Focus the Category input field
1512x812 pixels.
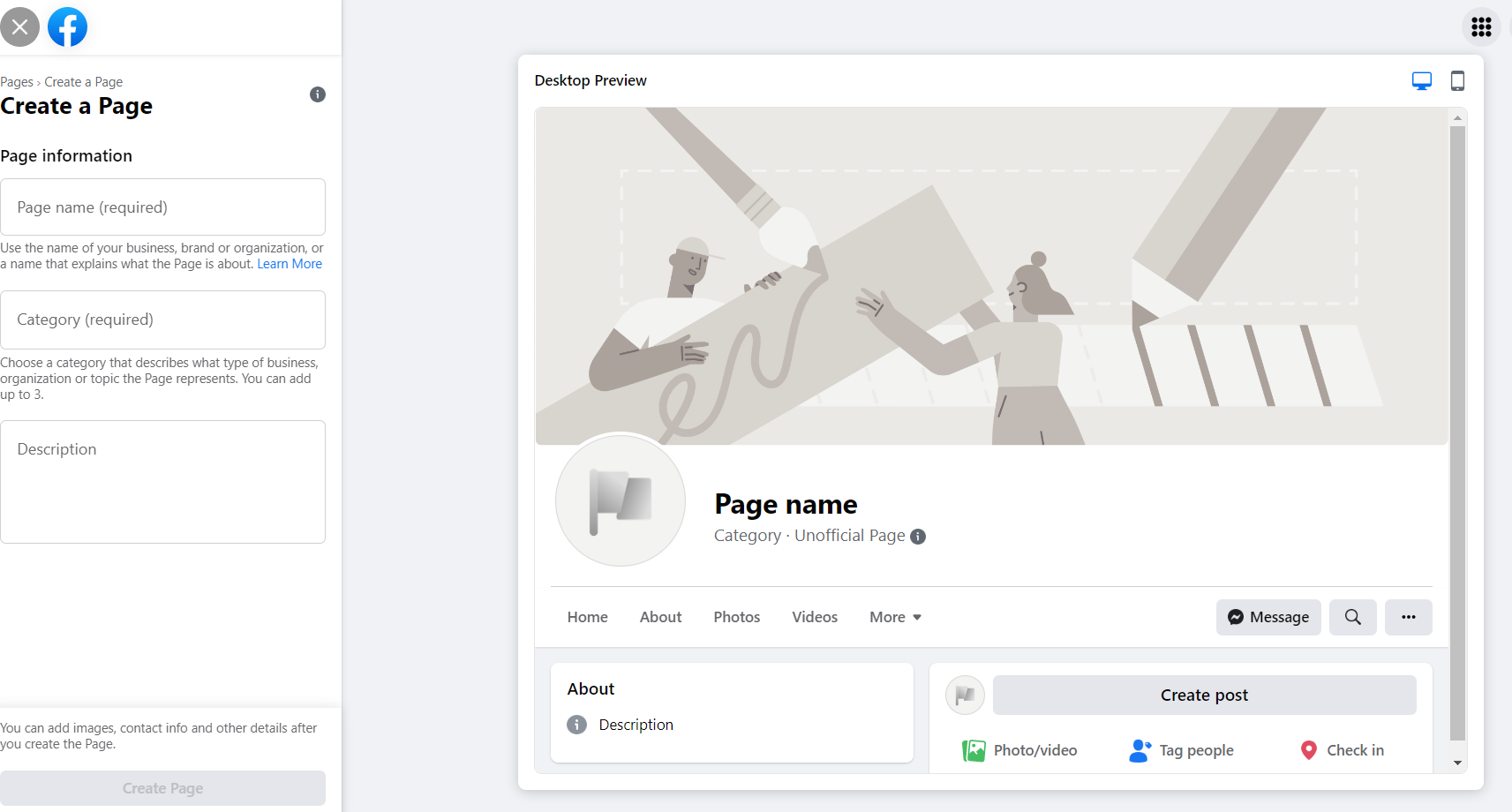tap(163, 320)
